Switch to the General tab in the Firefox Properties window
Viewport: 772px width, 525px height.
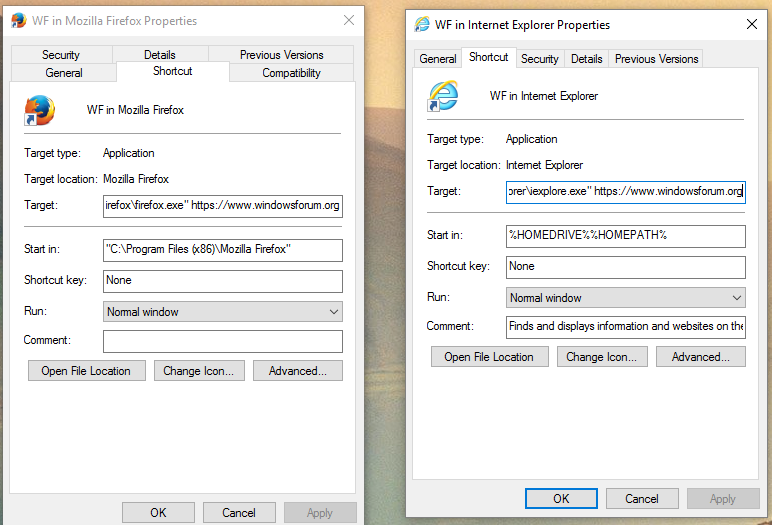click(64, 73)
